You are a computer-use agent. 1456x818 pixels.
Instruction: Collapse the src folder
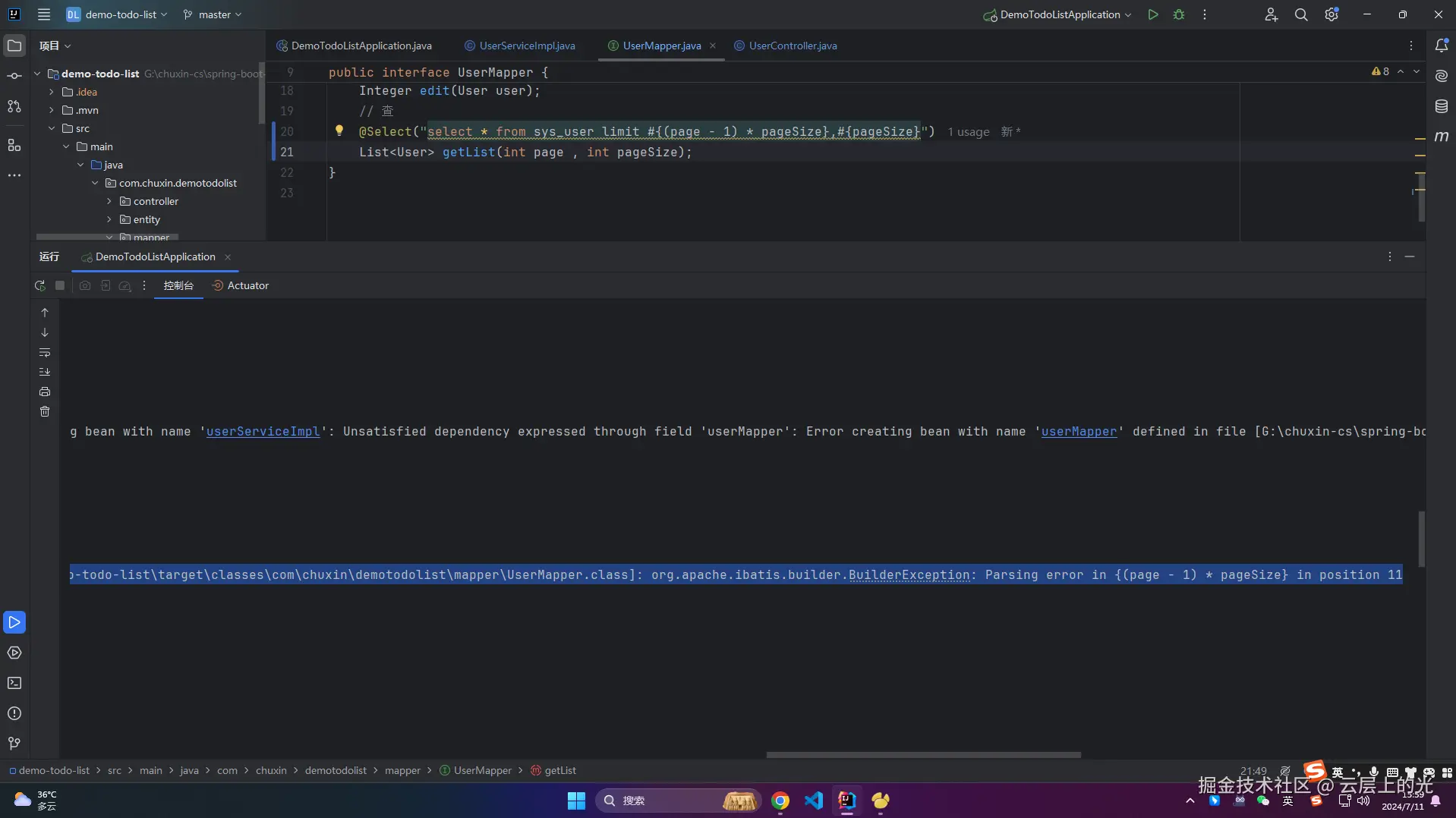coord(52,128)
